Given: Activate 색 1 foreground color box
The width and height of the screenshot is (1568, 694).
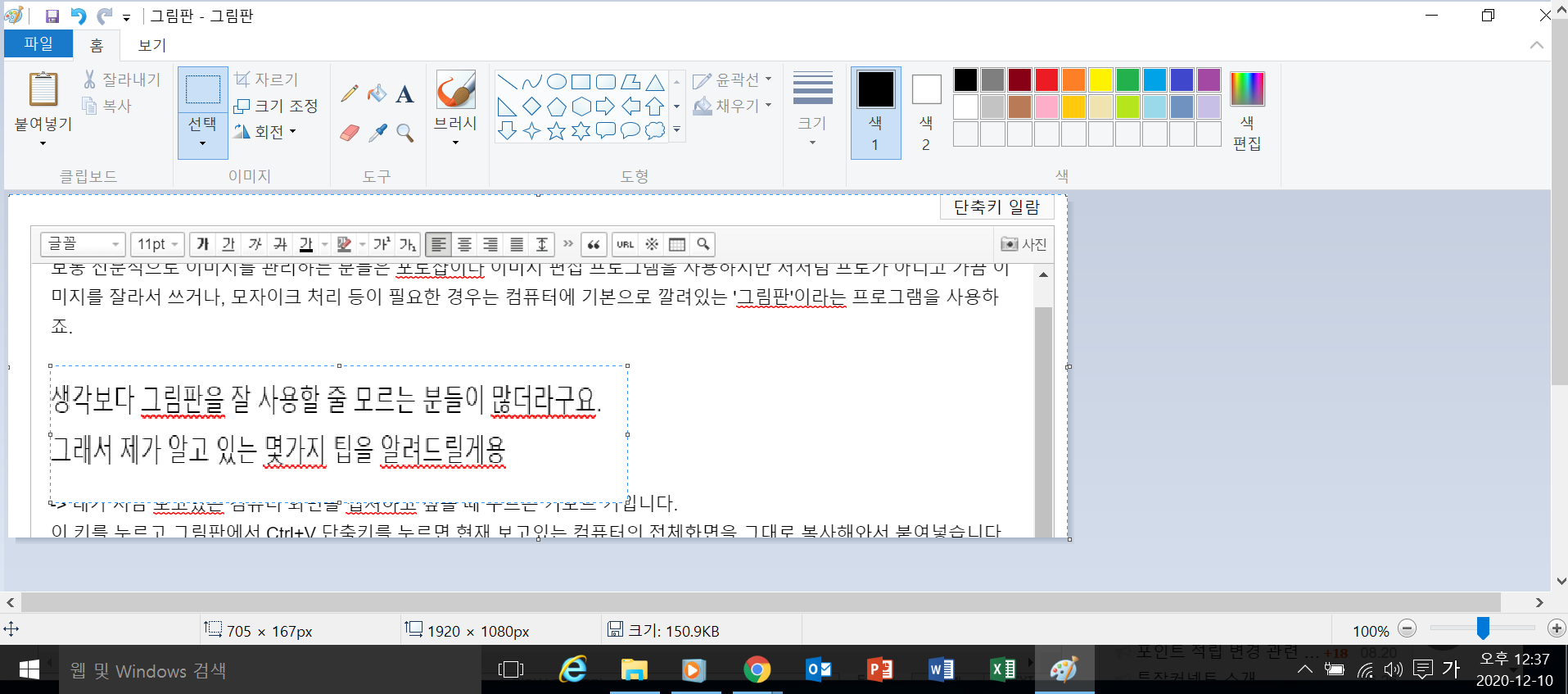Looking at the screenshot, I should [875, 112].
